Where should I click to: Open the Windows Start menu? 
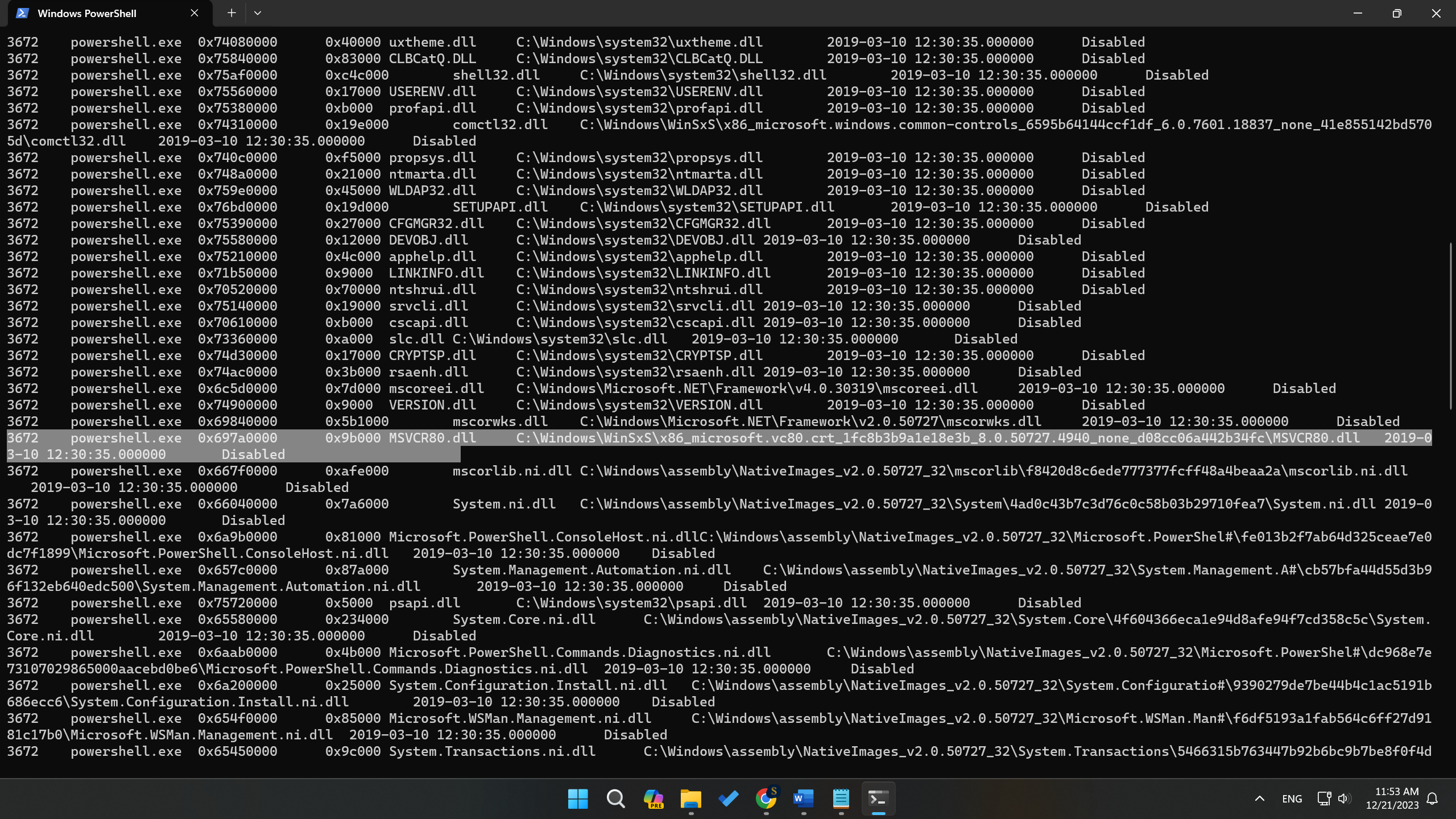tap(578, 799)
